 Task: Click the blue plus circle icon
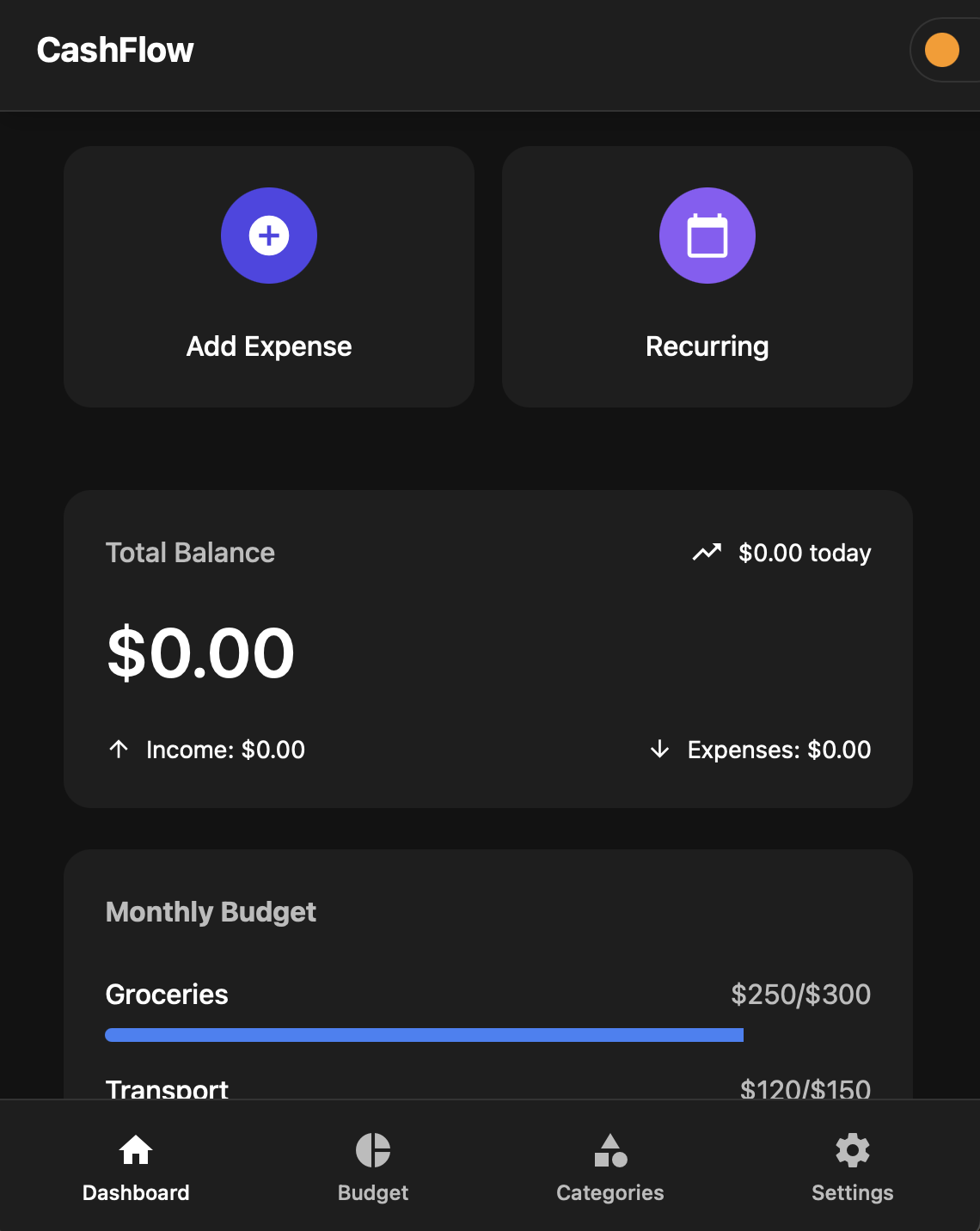pos(269,236)
